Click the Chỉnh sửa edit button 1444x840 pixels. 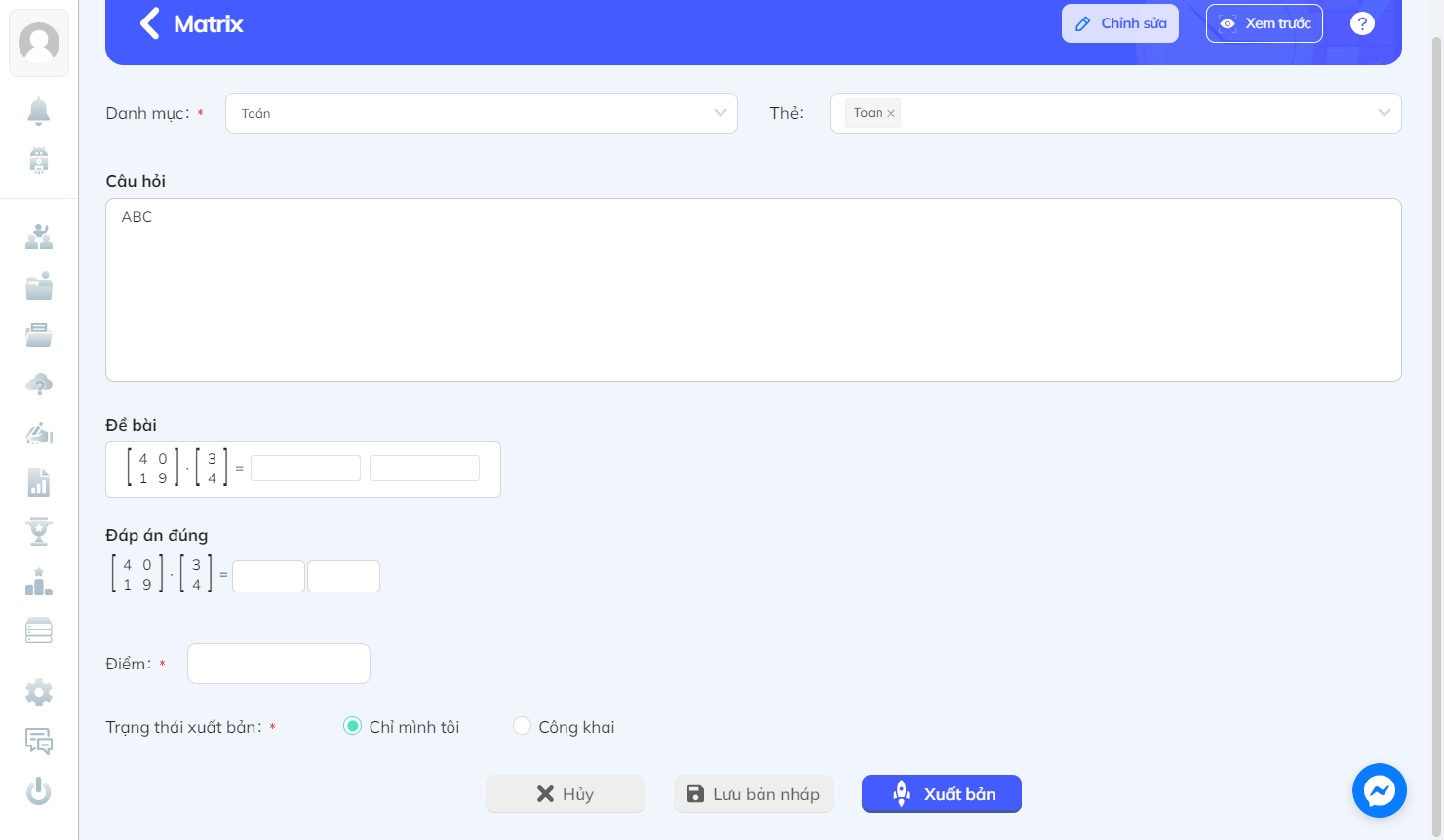(x=1120, y=23)
